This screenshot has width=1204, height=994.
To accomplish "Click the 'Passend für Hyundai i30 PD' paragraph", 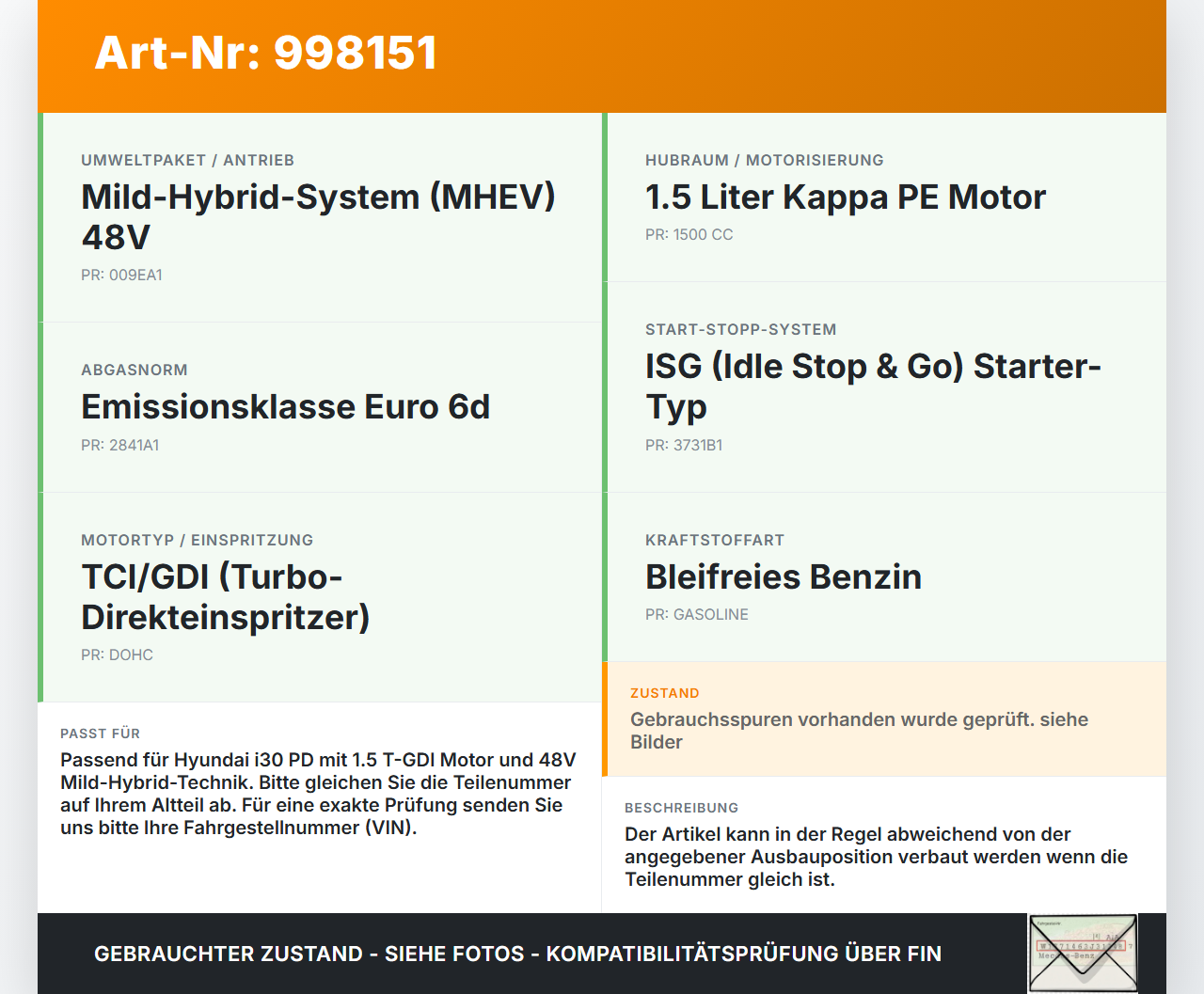I will pyautogui.click(x=318, y=794).
